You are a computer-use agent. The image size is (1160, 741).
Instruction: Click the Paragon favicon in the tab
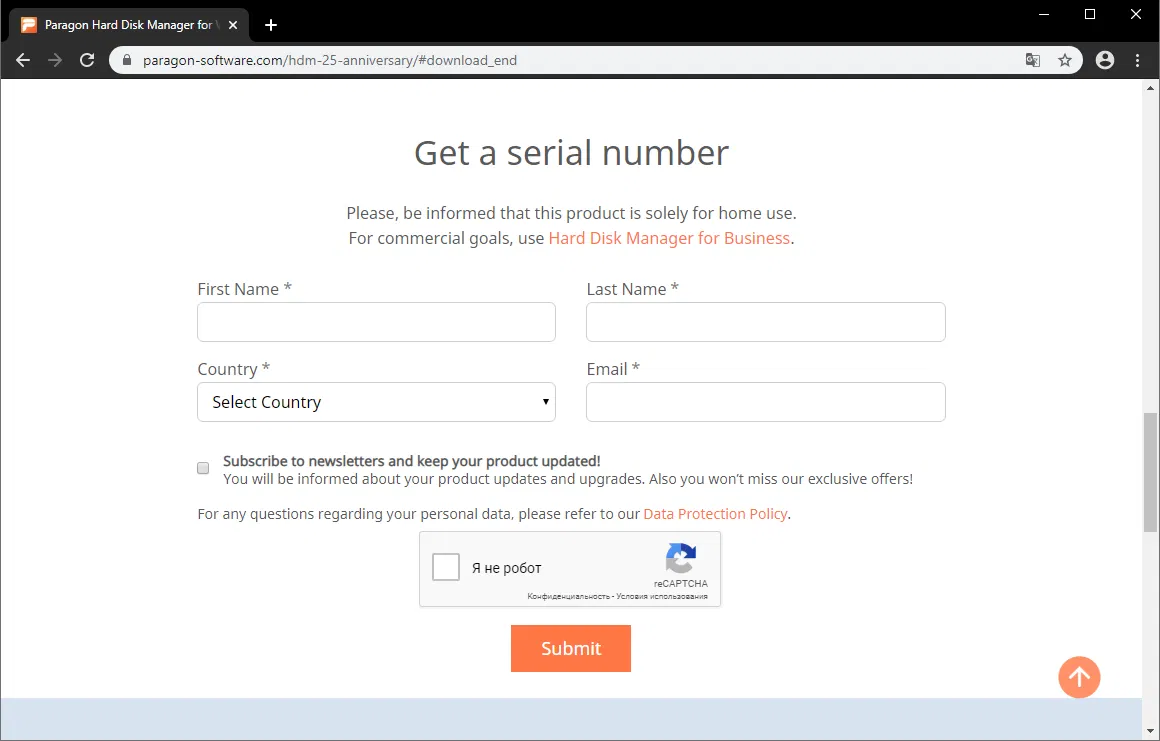tap(29, 25)
